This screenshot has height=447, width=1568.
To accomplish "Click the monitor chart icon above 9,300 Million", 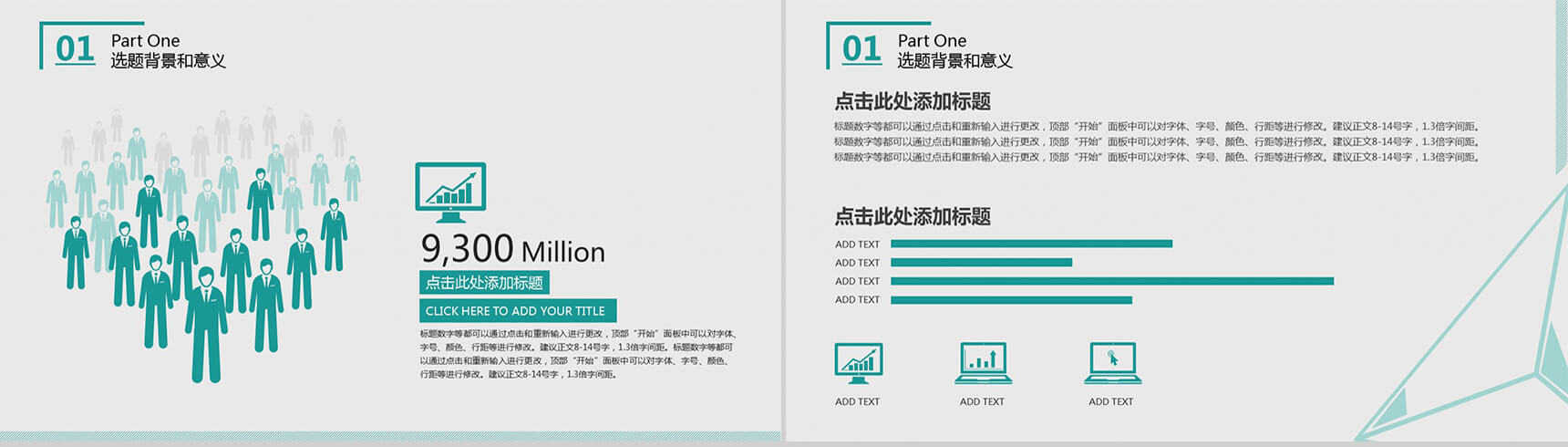I will (x=450, y=192).
